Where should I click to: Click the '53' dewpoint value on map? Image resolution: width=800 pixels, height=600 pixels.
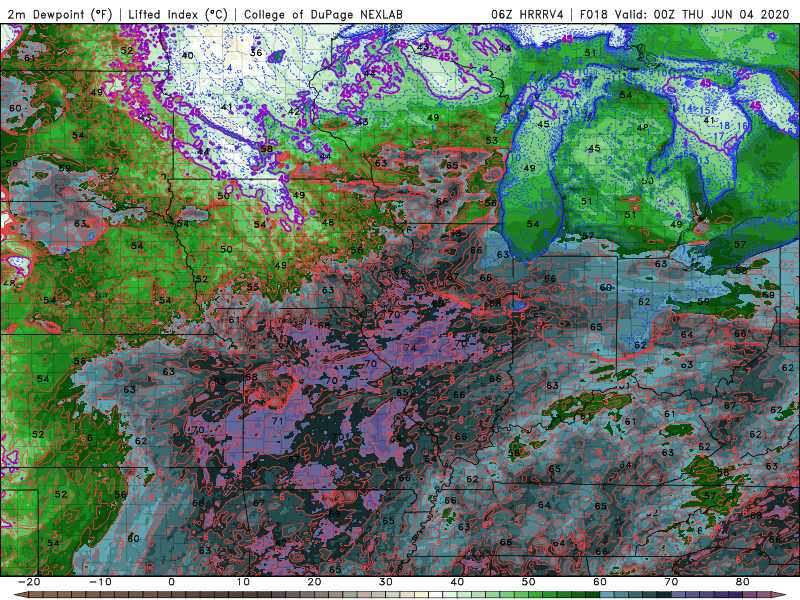(x=491, y=141)
